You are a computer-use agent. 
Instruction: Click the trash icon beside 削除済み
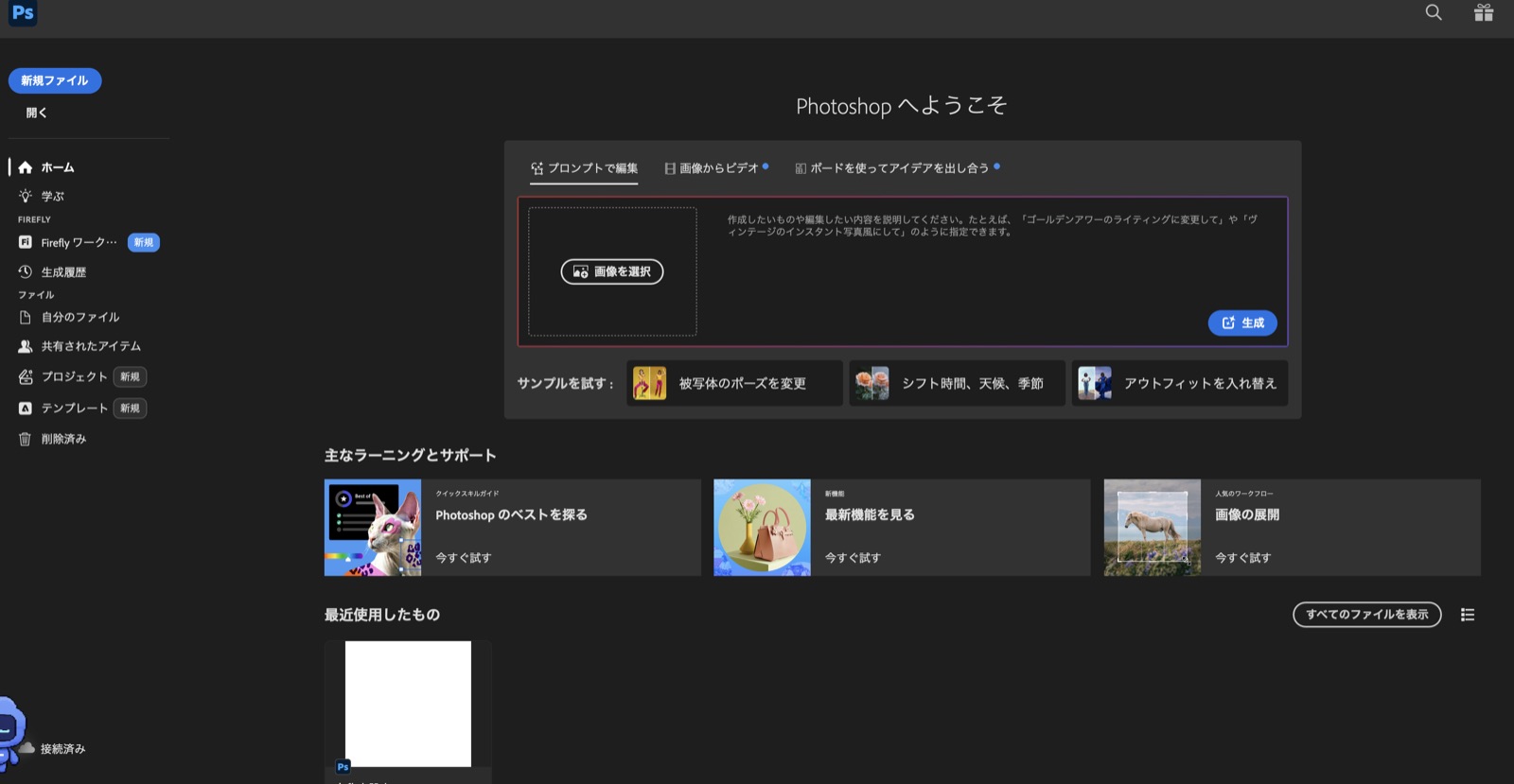click(x=26, y=439)
